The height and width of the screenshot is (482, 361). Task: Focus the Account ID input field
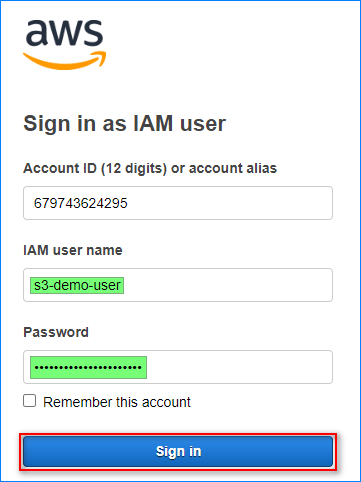(x=178, y=203)
